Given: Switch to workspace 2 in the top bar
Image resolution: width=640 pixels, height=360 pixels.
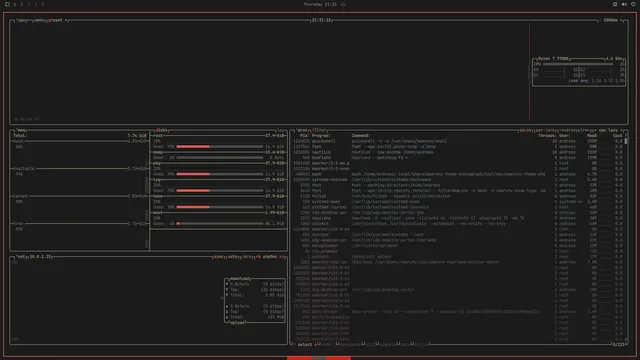Looking at the screenshot, I should [22, 4].
